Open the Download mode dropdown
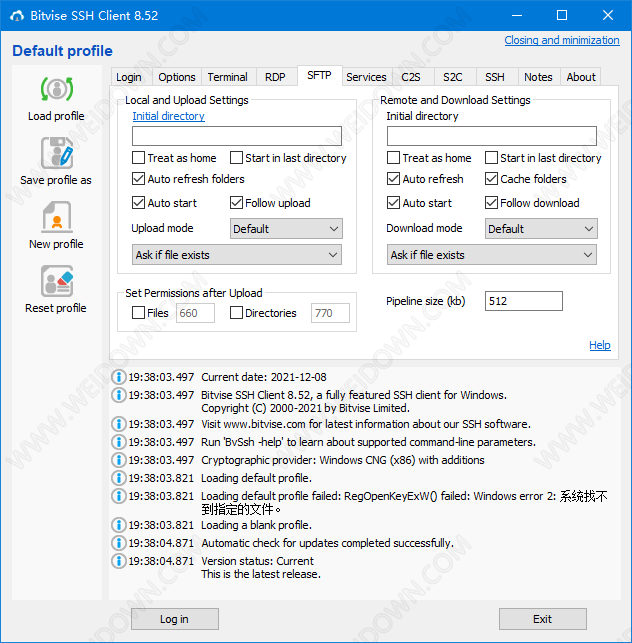632x643 pixels. click(x=541, y=229)
